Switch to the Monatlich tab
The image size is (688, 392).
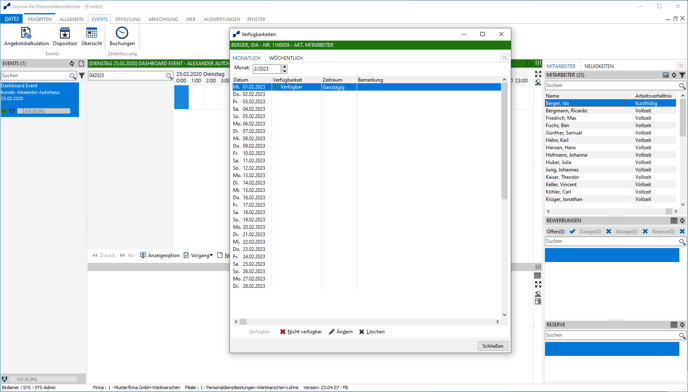(x=246, y=58)
